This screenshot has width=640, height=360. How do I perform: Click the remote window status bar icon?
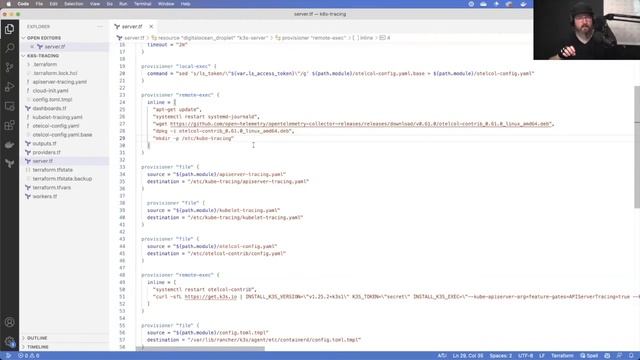point(7,356)
